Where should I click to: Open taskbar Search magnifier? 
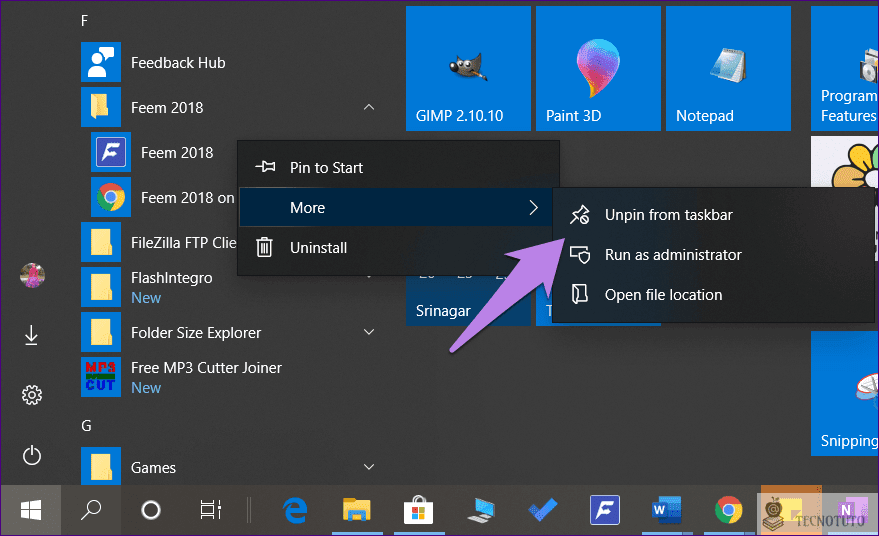click(91, 510)
